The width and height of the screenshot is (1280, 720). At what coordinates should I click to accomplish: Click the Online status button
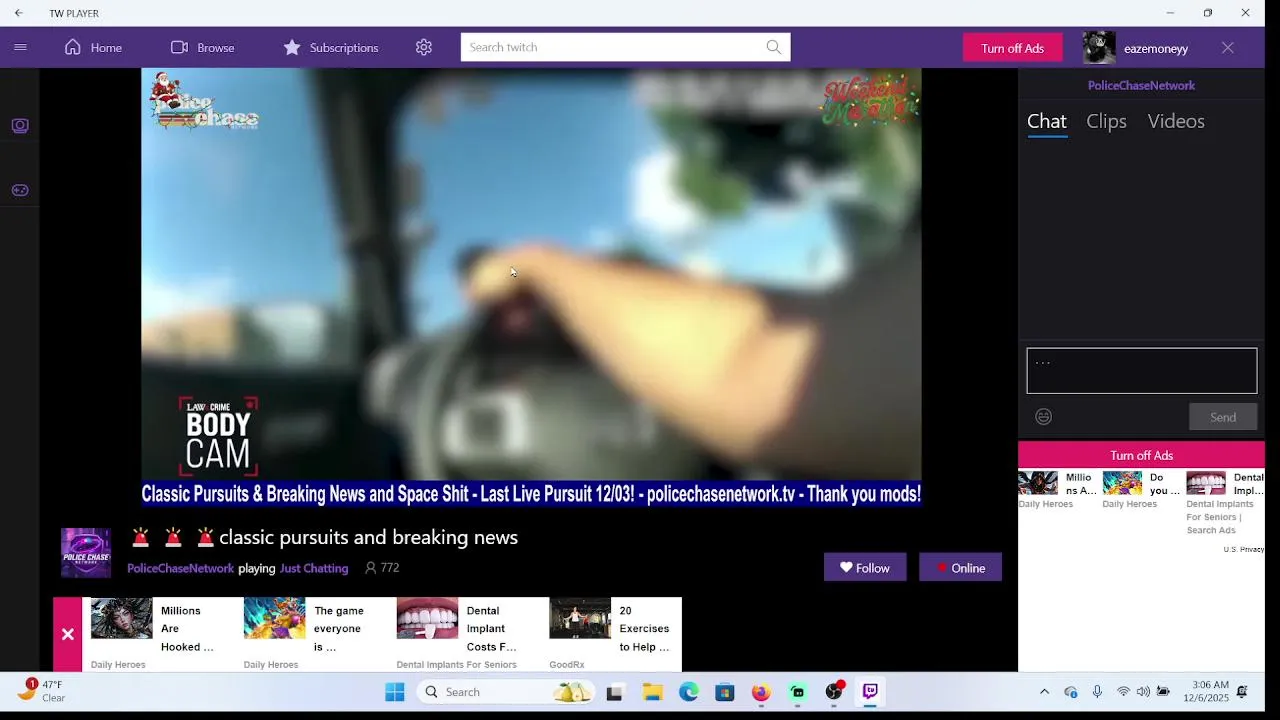click(960, 567)
